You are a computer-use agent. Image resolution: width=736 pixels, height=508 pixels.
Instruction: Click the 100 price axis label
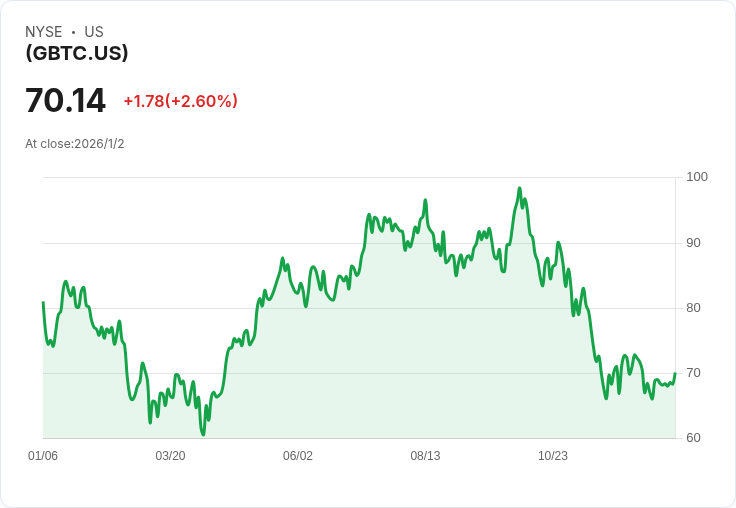click(697, 177)
